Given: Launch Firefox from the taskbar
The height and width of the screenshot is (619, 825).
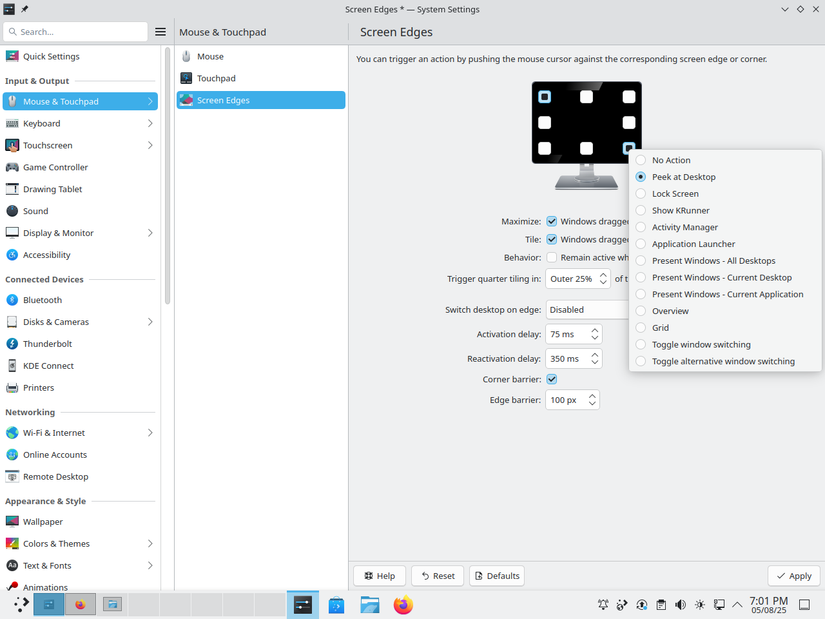Looking at the screenshot, I should [x=402, y=604].
